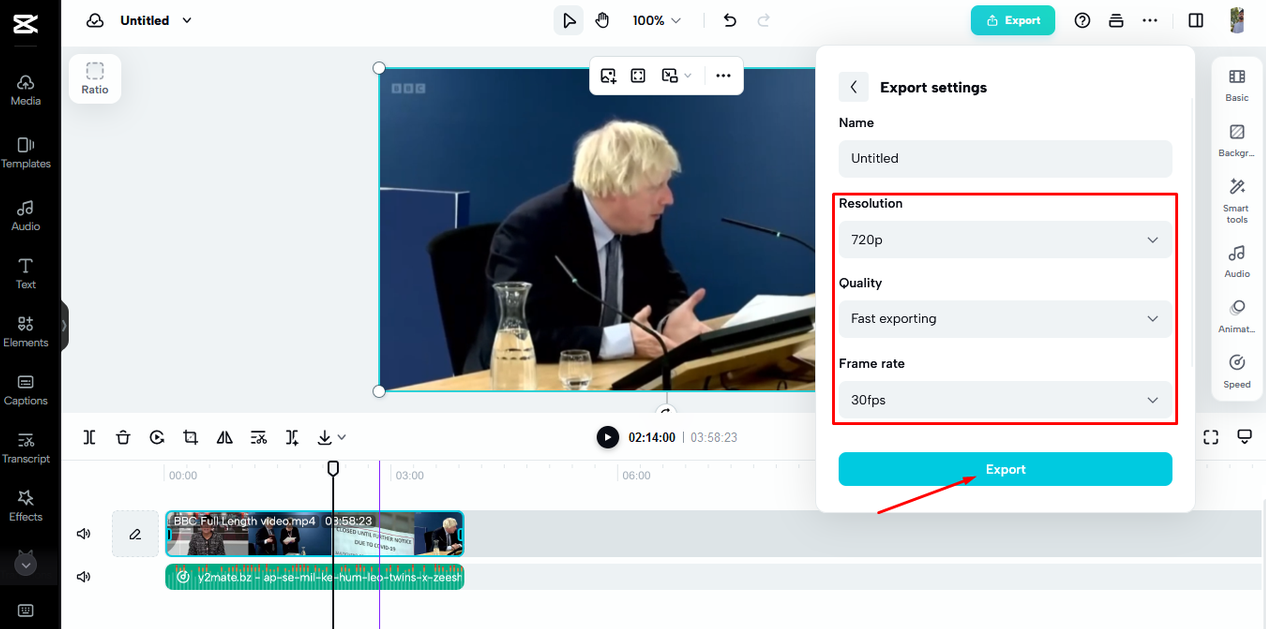Open the 100% zoom level dropdown
Screen dimensions: 1266x629
657,20
